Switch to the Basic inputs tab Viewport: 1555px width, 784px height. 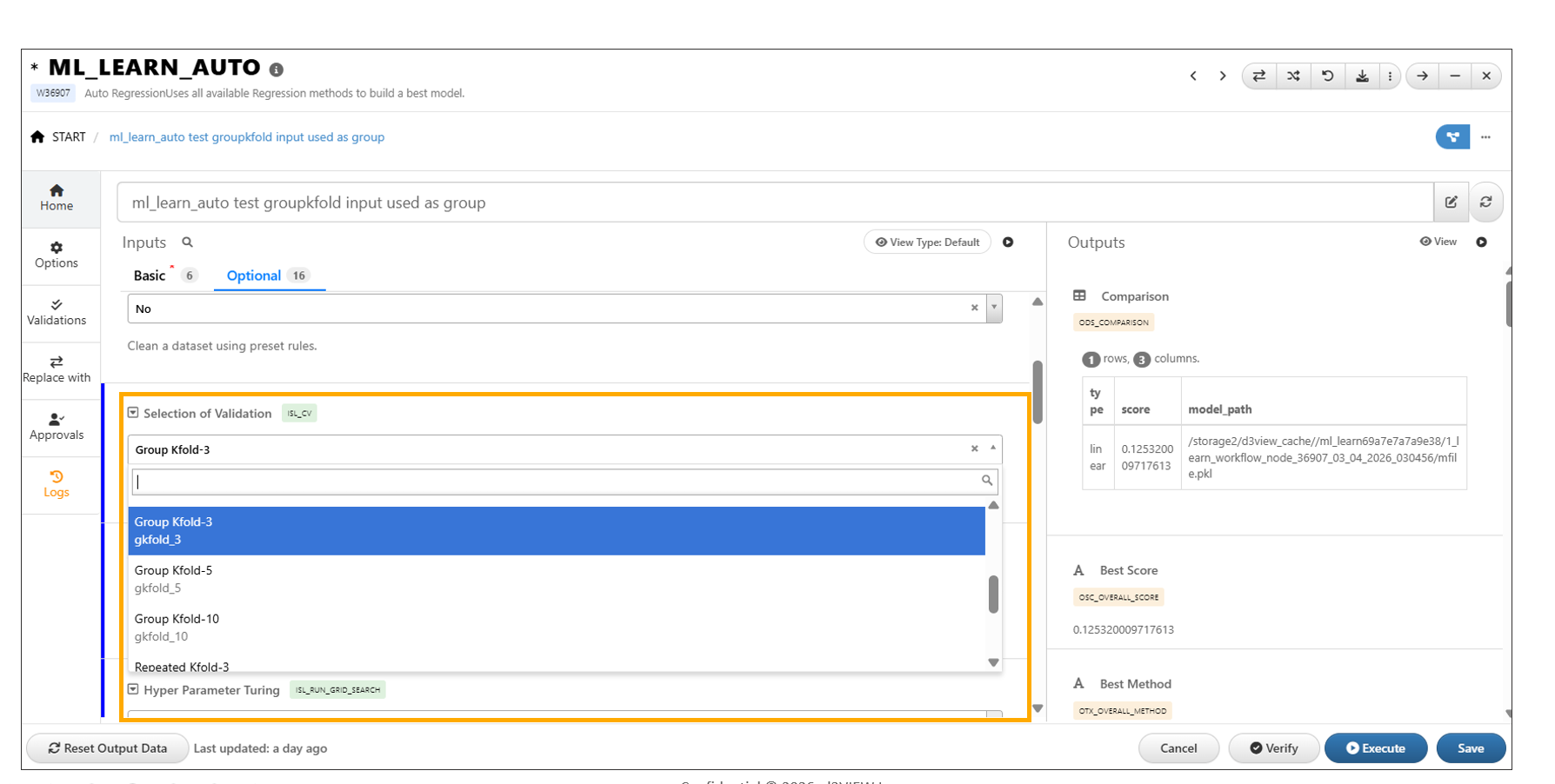(150, 276)
